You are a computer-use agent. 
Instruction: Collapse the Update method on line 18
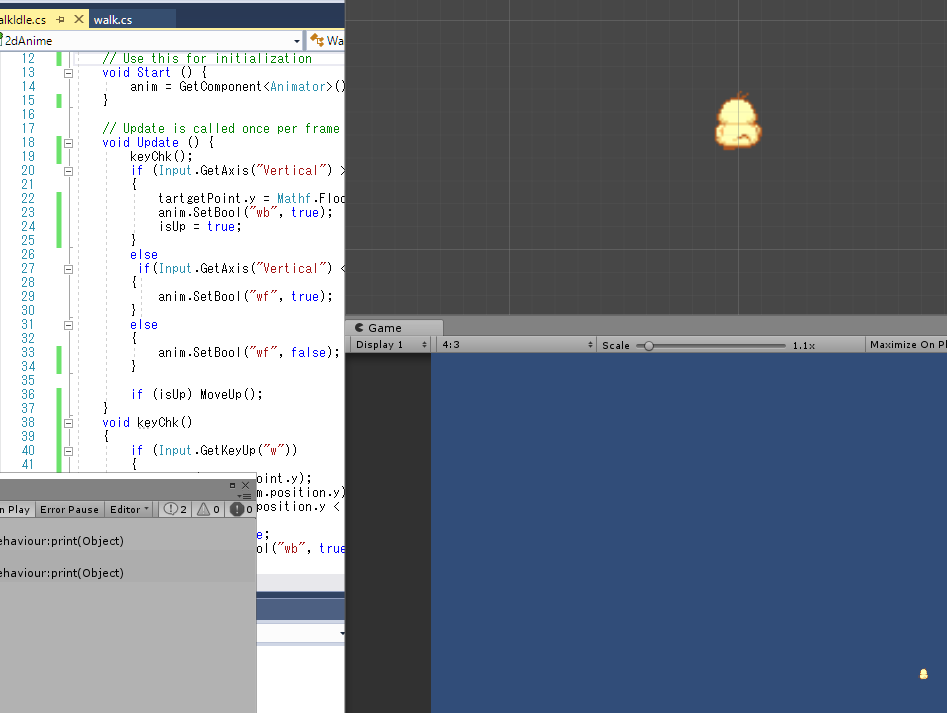click(x=68, y=143)
